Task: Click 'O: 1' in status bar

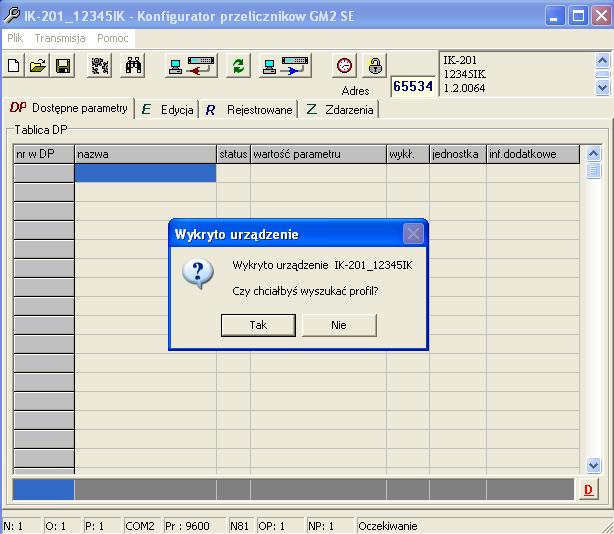Action: (x=56, y=526)
